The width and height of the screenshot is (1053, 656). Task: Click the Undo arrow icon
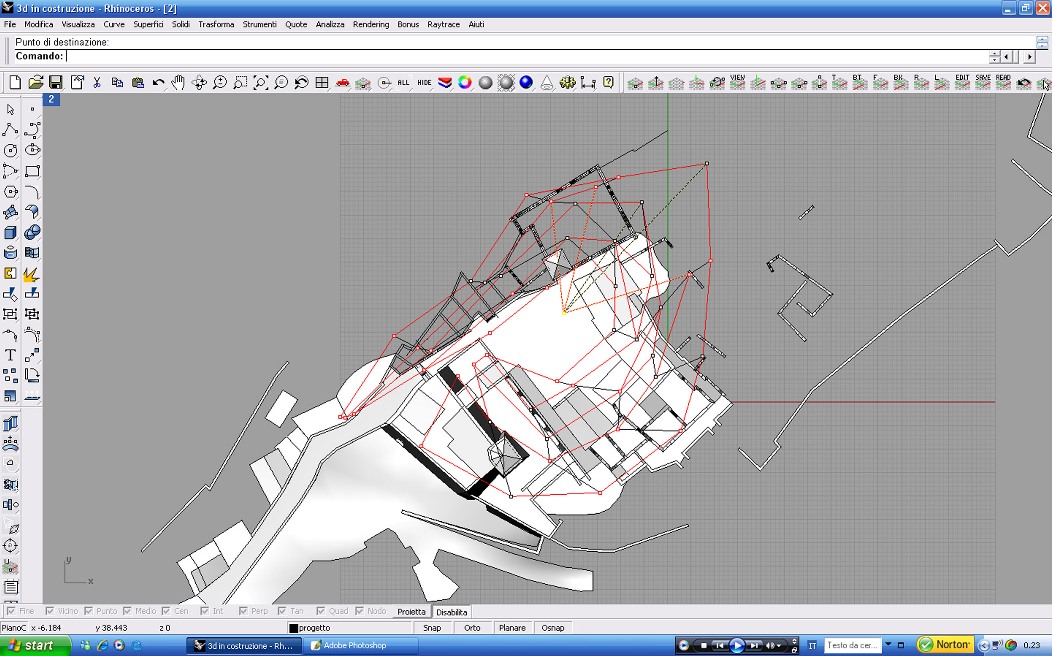click(158, 83)
